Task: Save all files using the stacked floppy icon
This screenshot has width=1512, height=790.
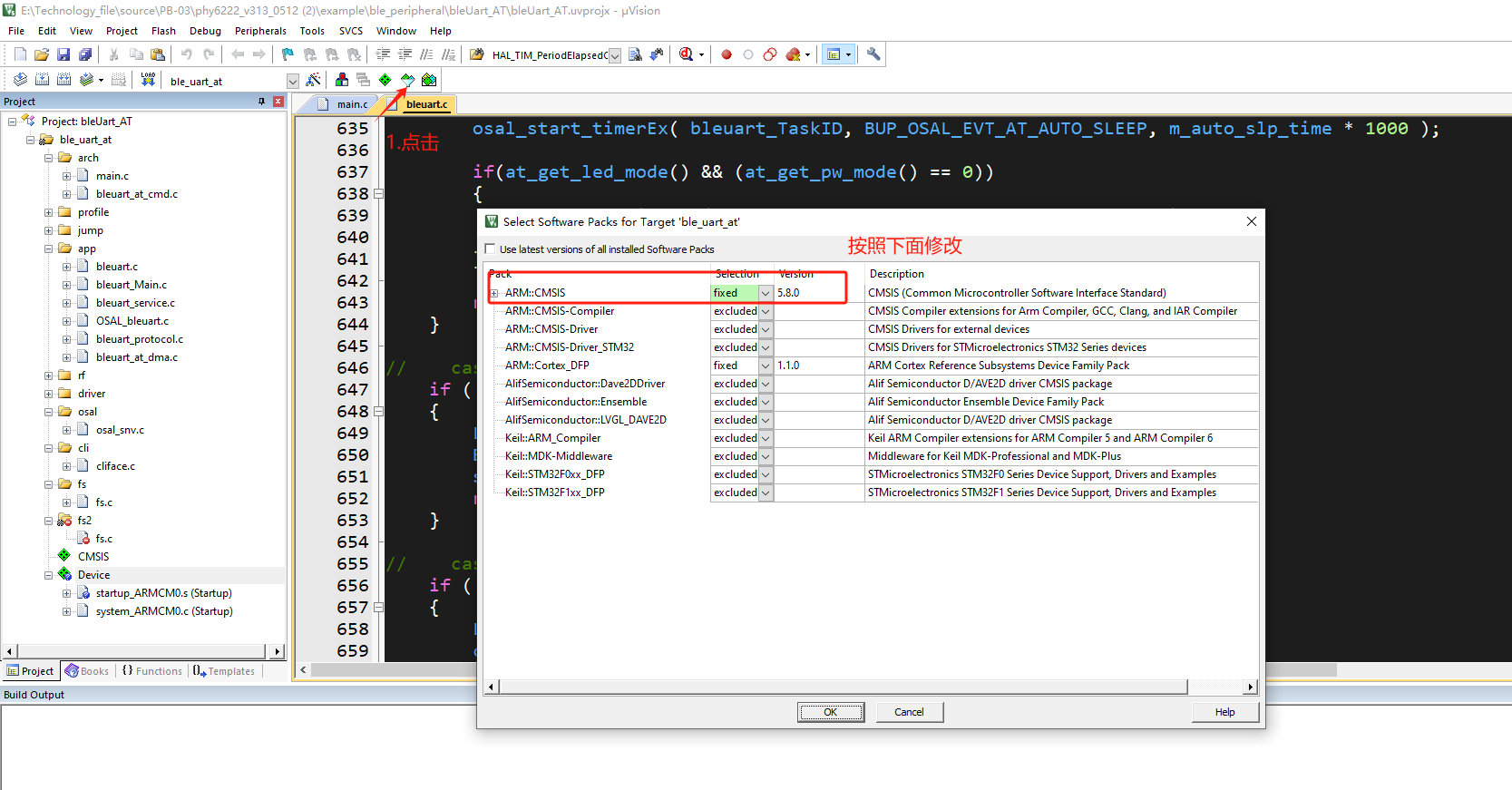Action: [85, 54]
